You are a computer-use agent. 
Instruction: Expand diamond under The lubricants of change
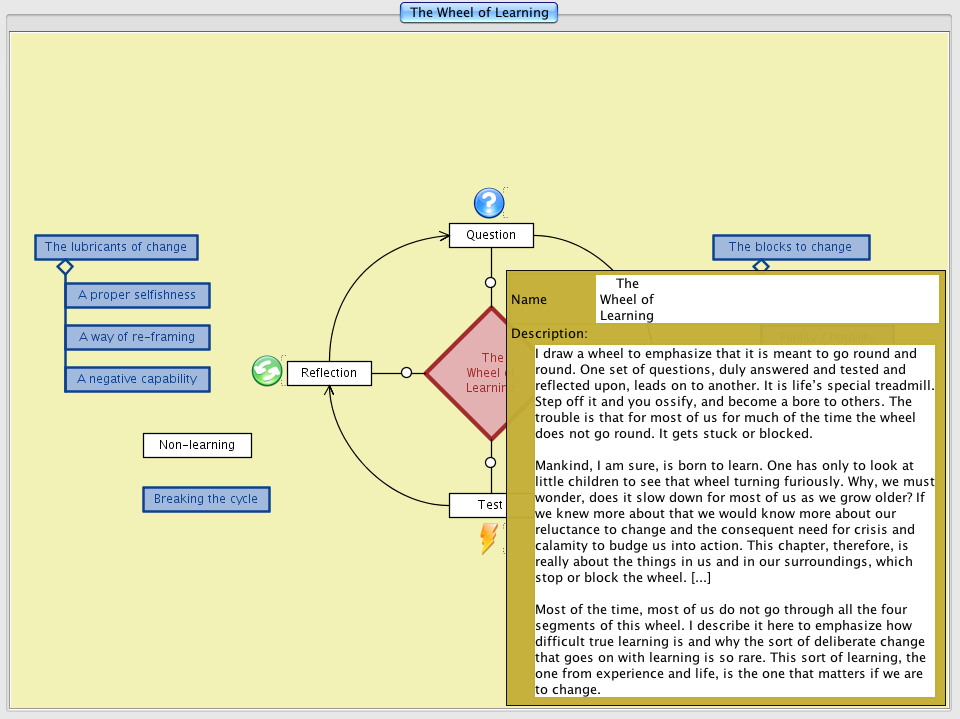65,267
